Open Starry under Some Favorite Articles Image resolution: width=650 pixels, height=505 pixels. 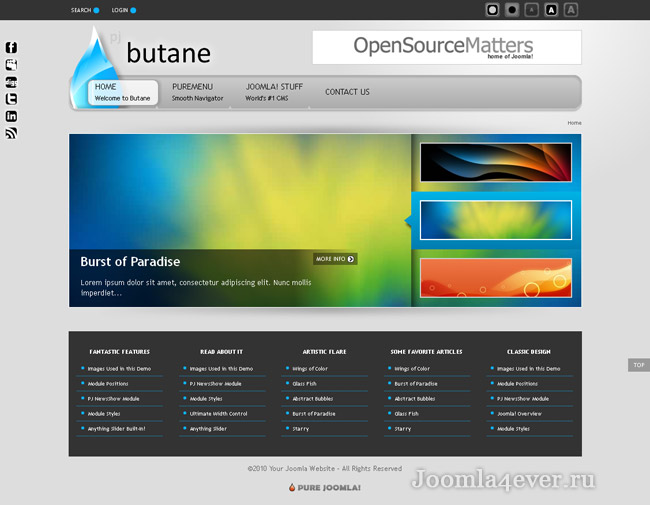coord(403,428)
